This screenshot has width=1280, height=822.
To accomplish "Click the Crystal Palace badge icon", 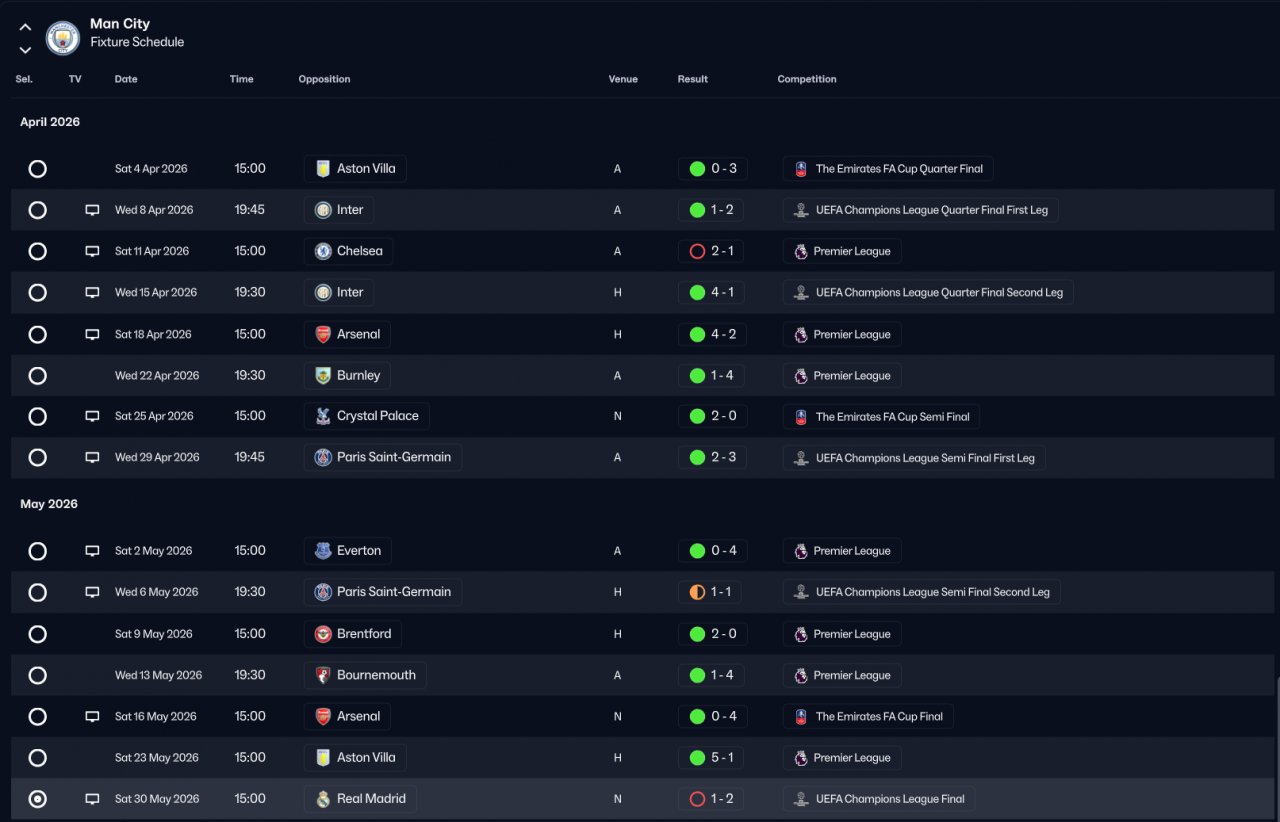I will point(323,416).
